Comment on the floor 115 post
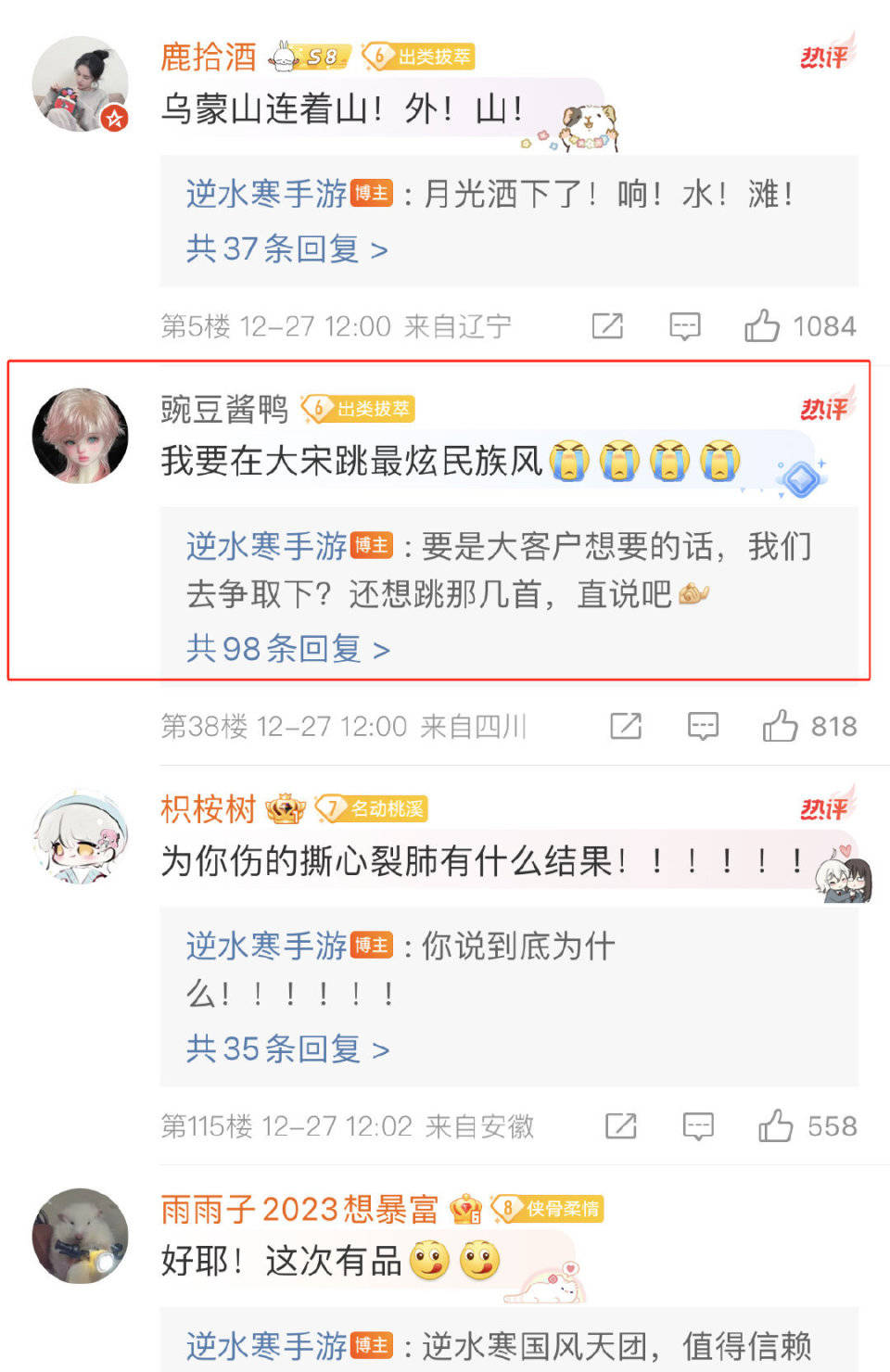890x1372 pixels. pyautogui.click(x=698, y=1127)
